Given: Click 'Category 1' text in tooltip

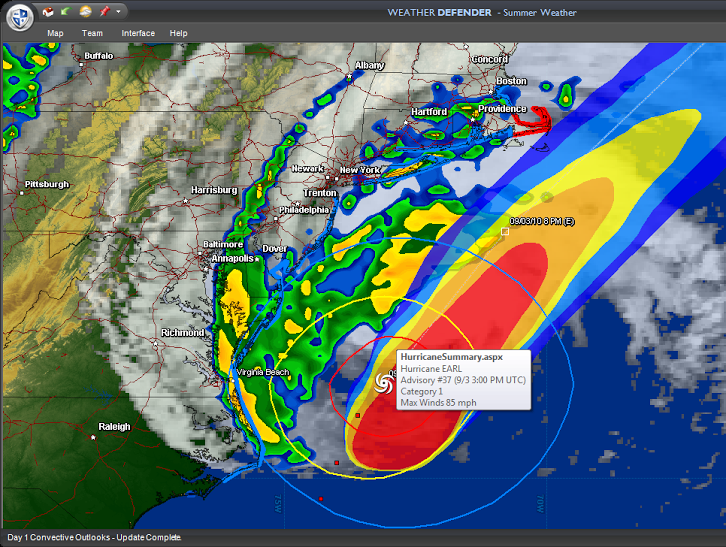Looking at the screenshot, I should 421,391.
